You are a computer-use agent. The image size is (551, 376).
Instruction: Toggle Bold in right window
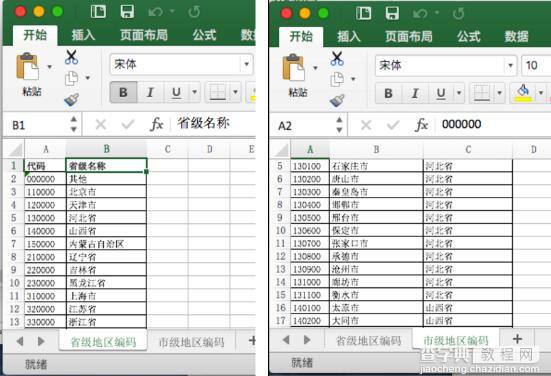pos(388,93)
